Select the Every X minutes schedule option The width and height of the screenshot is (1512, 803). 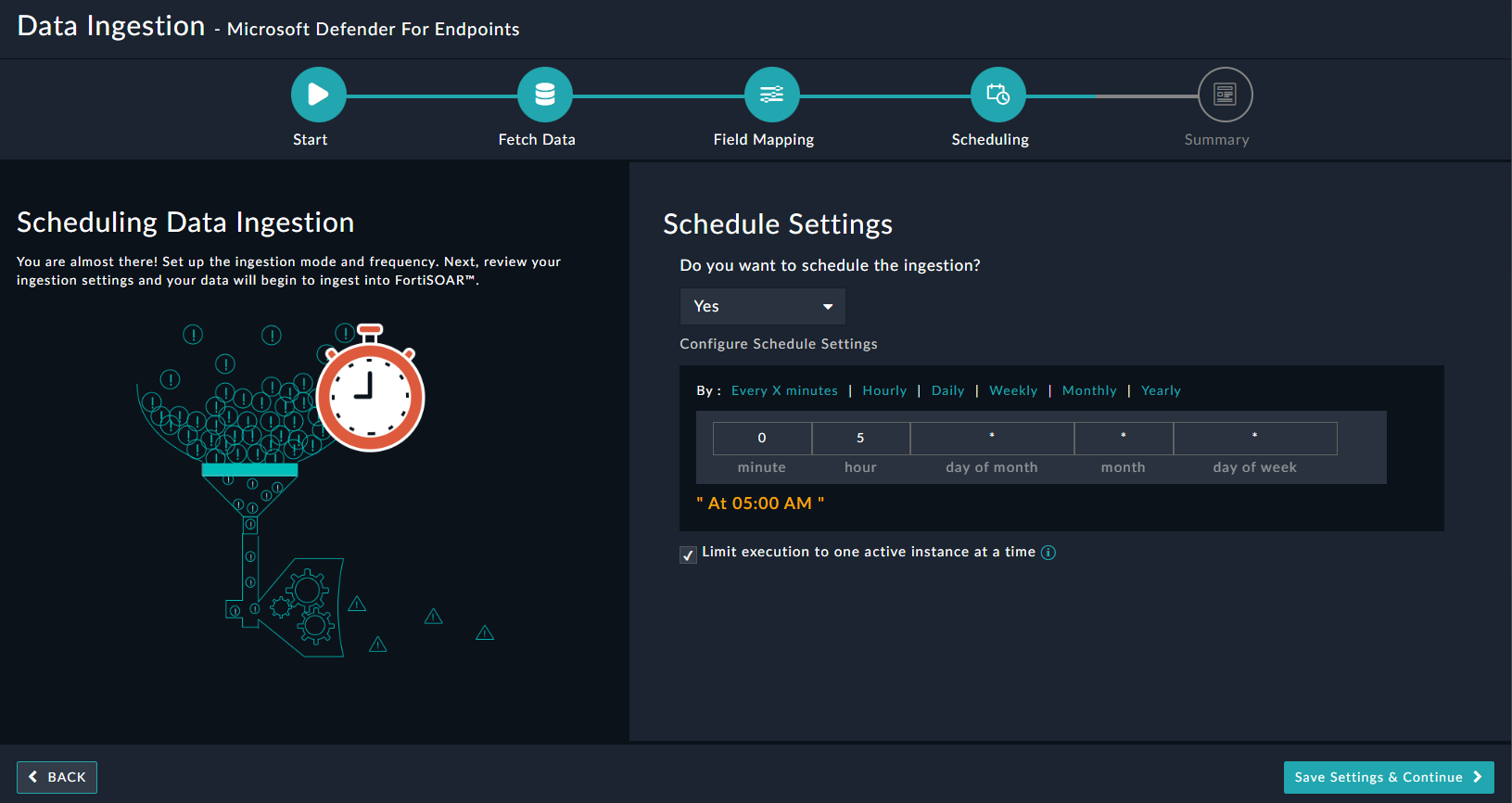coord(784,390)
